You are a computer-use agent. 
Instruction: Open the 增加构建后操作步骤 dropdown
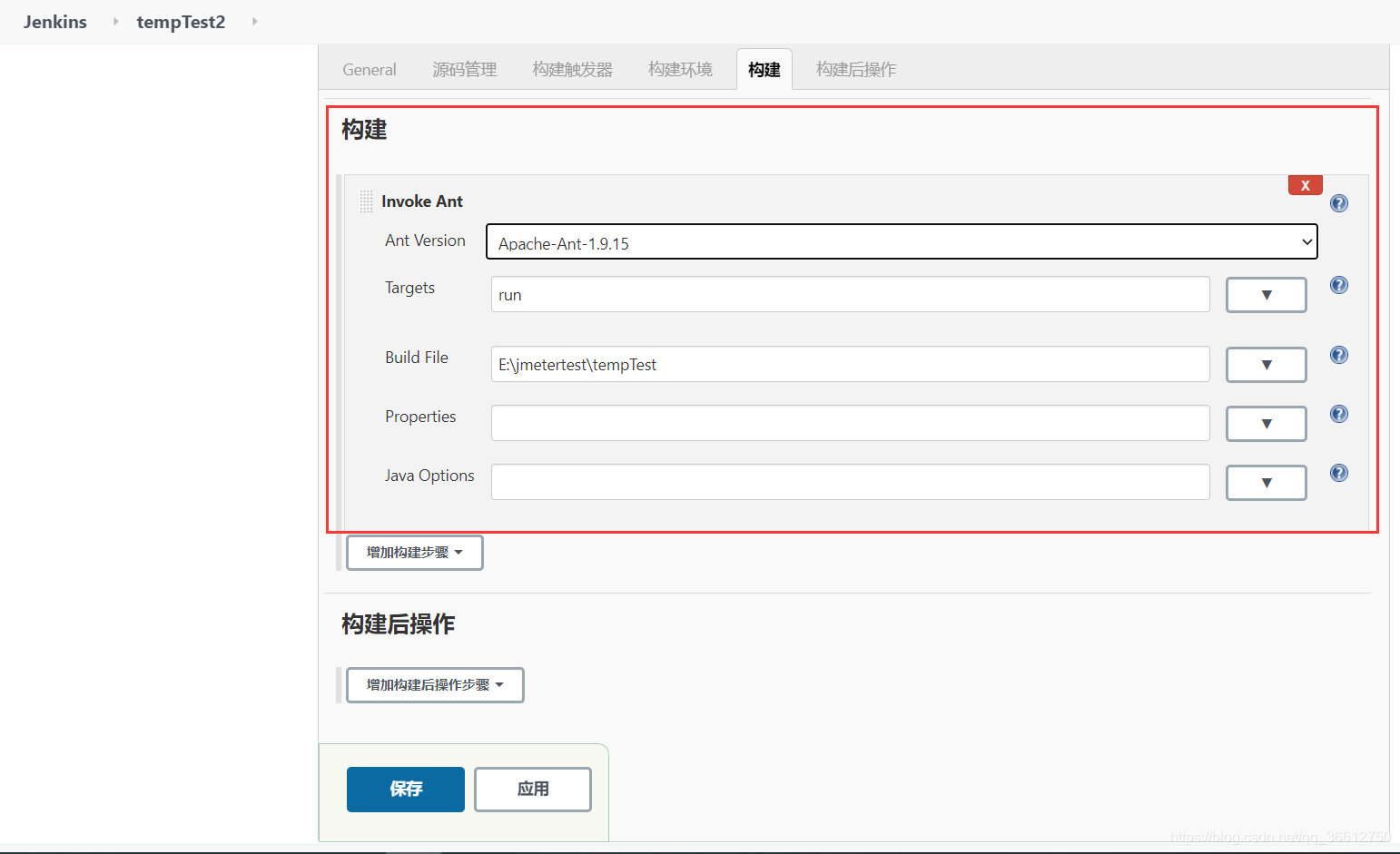click(x=435, y=685)
